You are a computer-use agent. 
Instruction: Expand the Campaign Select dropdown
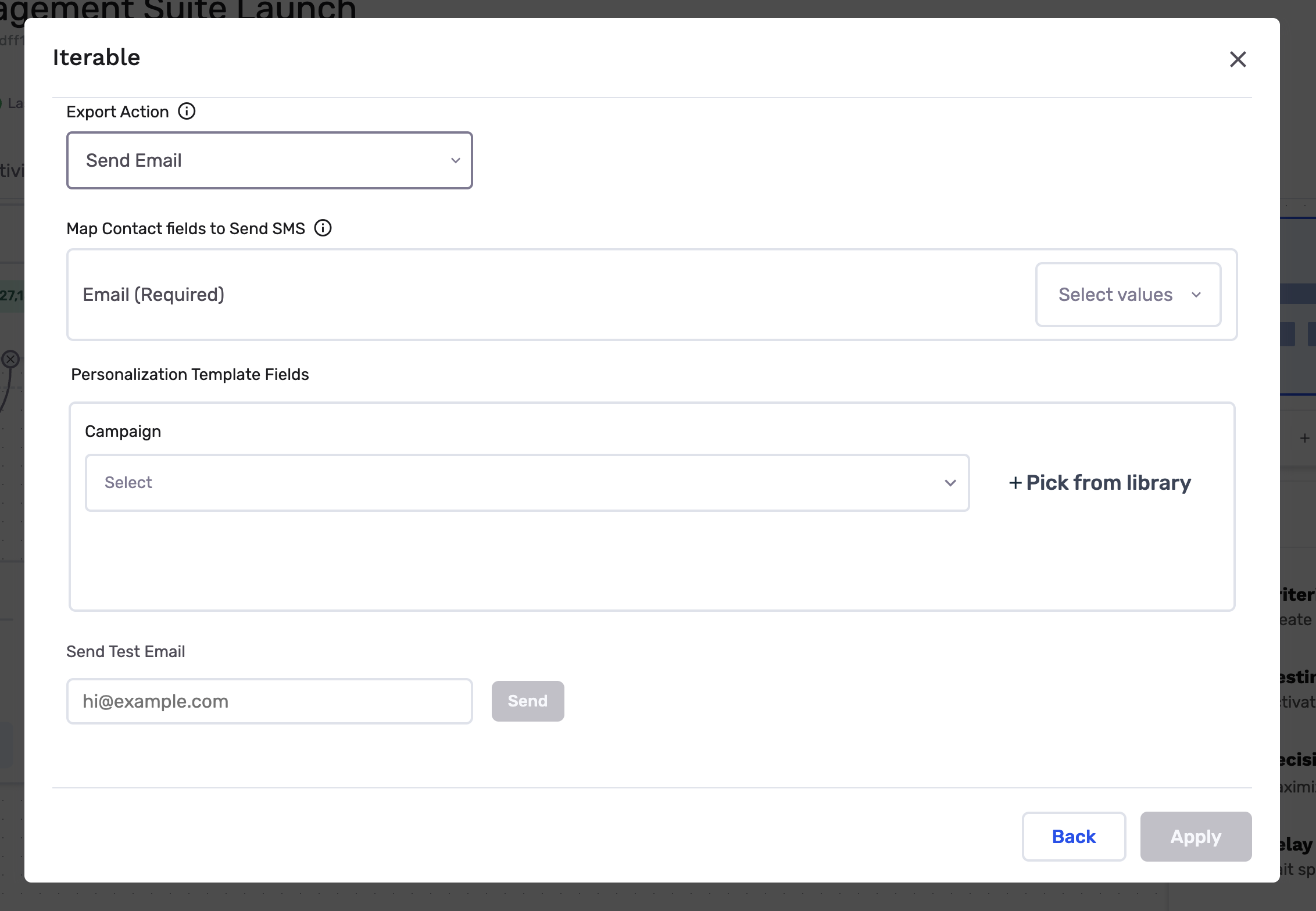point(527,483)
